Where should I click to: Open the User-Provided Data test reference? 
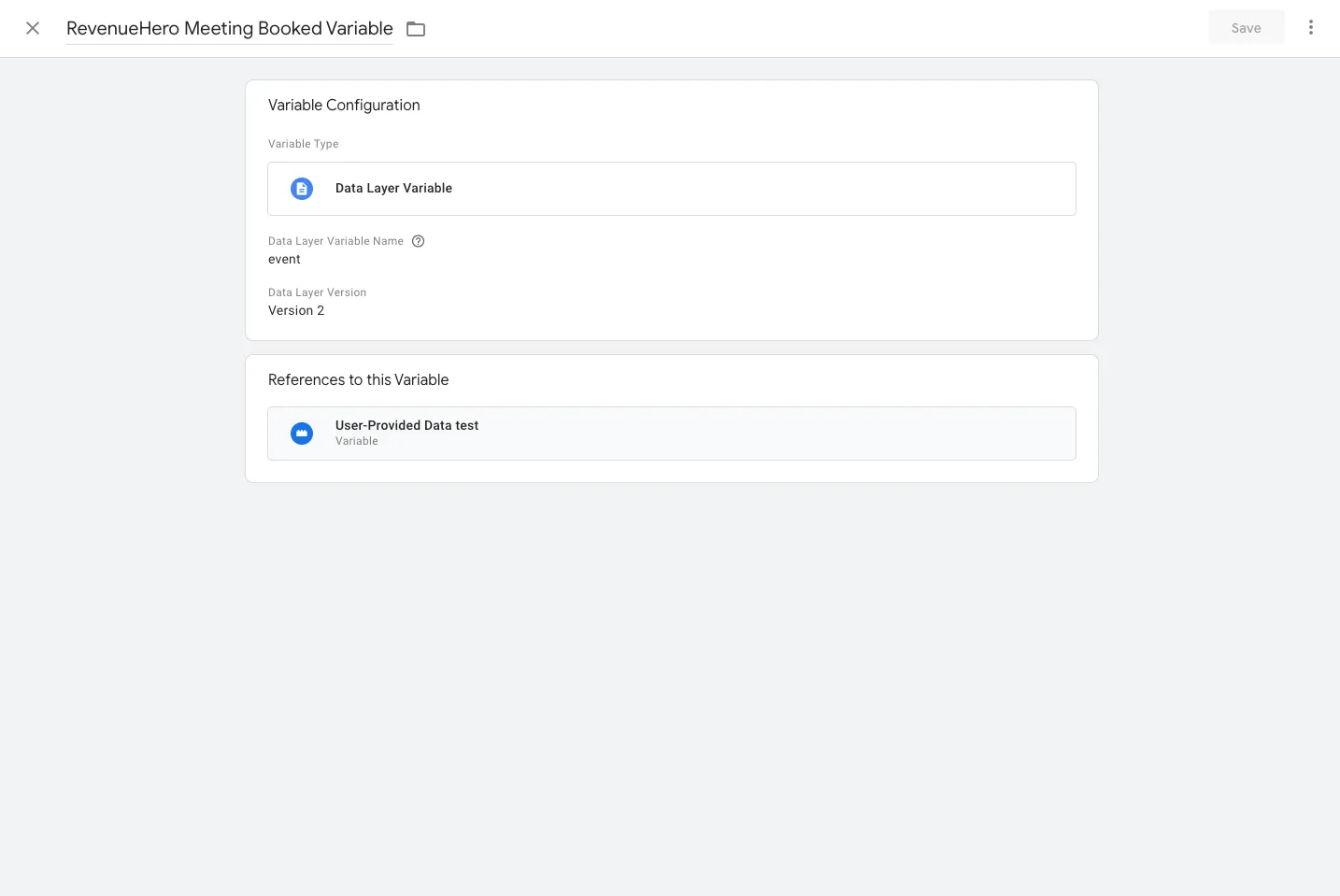pyautogui.click(x=671, y=434)
